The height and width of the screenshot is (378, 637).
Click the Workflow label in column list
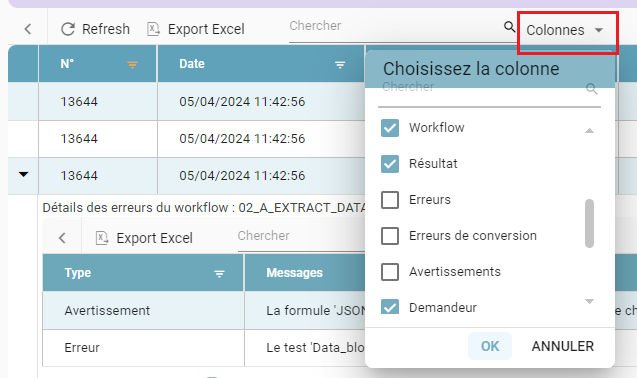437,128
